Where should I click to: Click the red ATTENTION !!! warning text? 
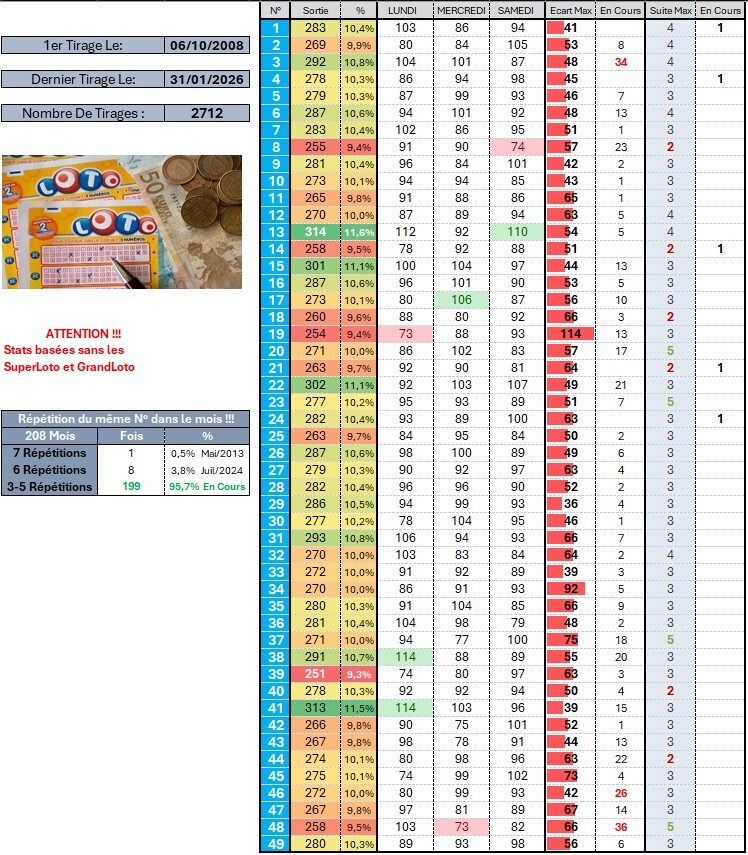click(x=86, y=334)
